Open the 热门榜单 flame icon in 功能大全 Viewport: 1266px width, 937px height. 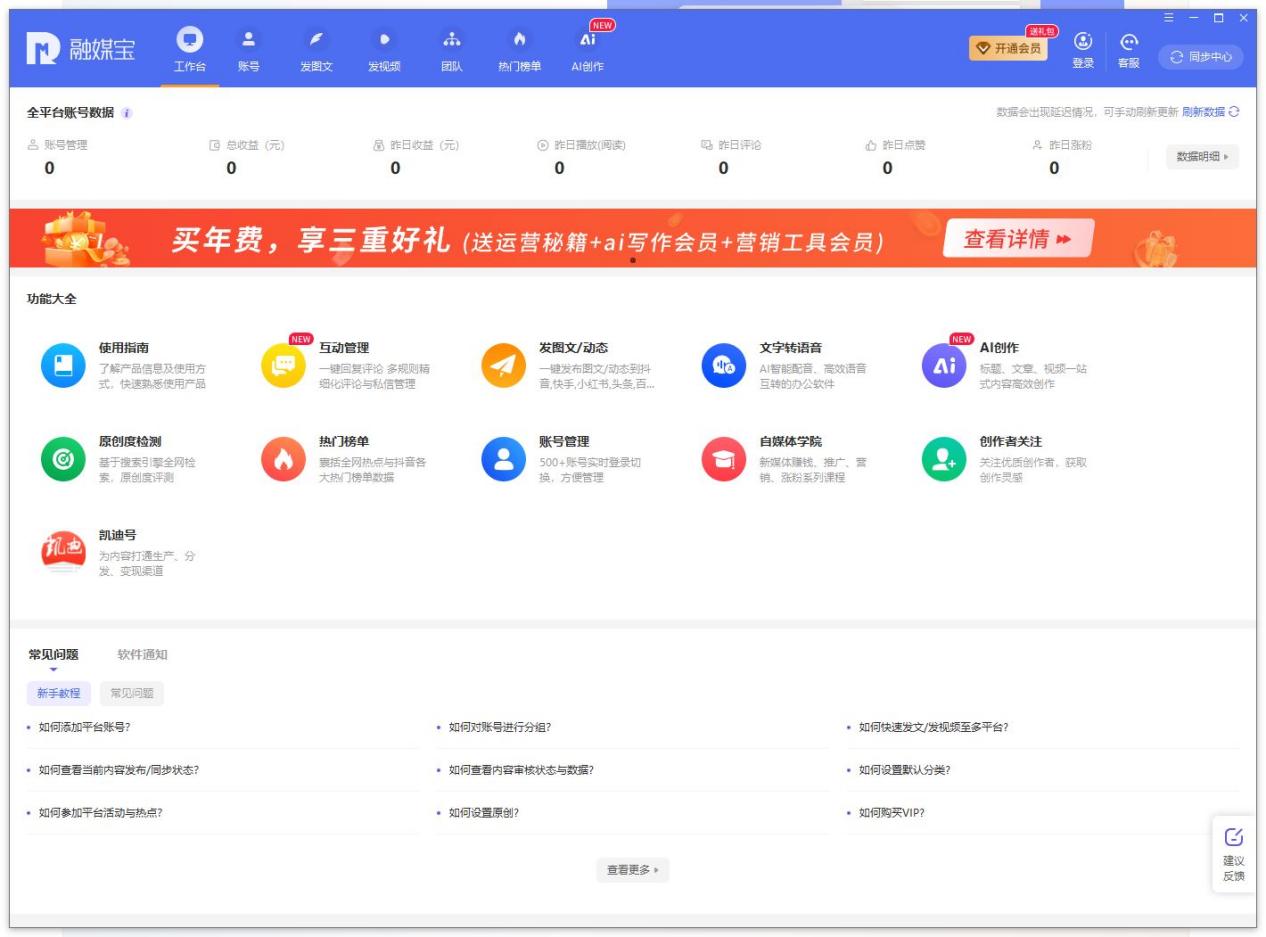pyautogui.click(x=282, y=459)
